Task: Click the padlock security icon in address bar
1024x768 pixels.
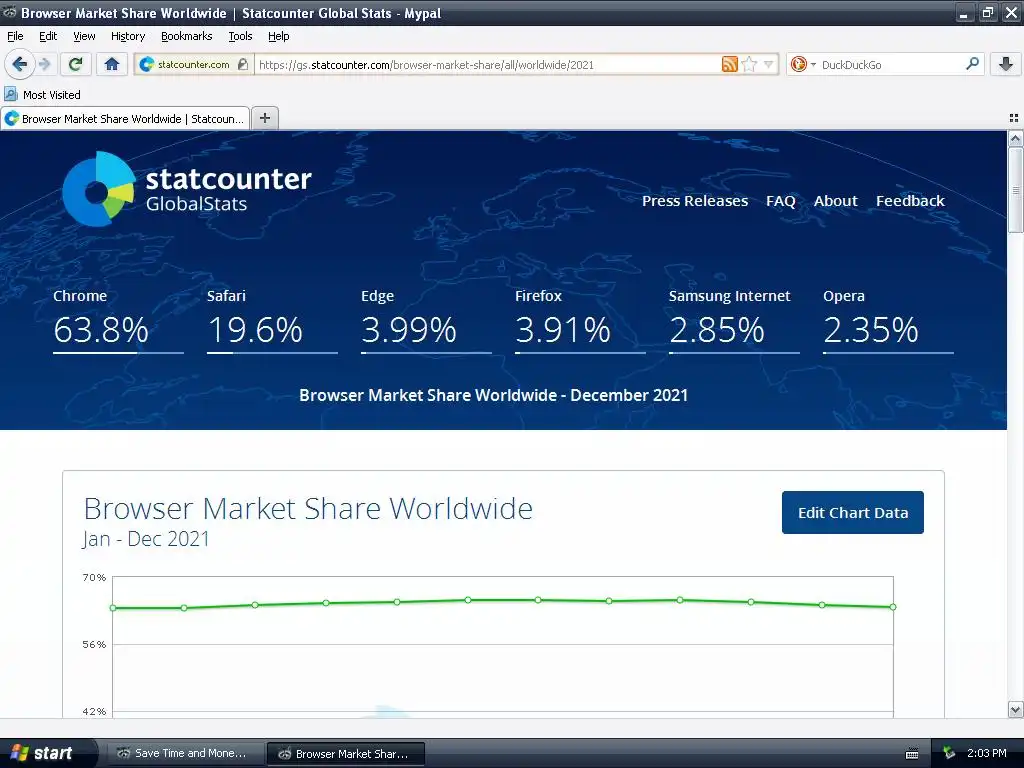Action: coord(243,64)
